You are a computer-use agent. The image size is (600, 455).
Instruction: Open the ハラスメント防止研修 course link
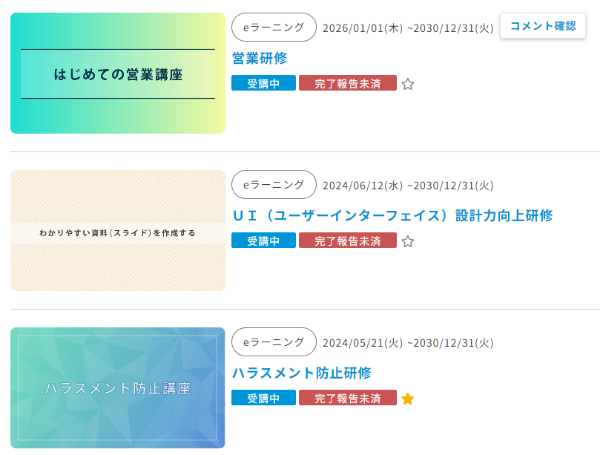pos(301,373)
